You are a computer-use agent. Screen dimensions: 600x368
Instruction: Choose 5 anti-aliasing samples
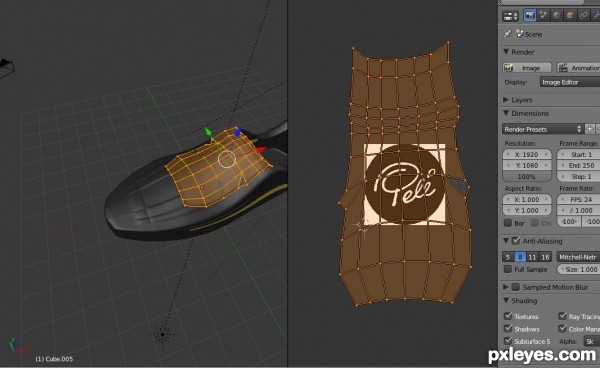[508, 257]
